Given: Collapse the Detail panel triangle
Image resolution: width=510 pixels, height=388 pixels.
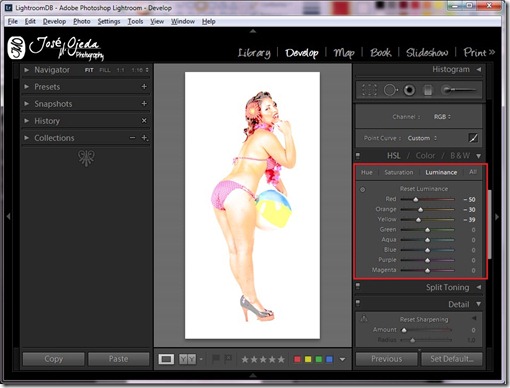Looking at the screenshot, I should point(479,304).
